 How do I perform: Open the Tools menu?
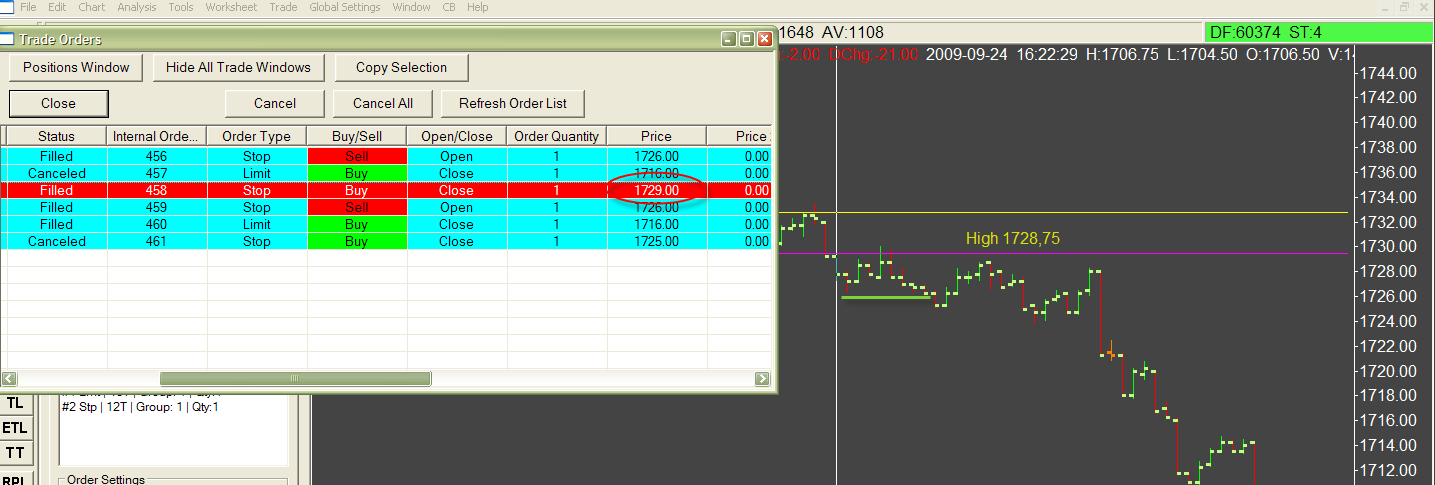pos(181,7)
